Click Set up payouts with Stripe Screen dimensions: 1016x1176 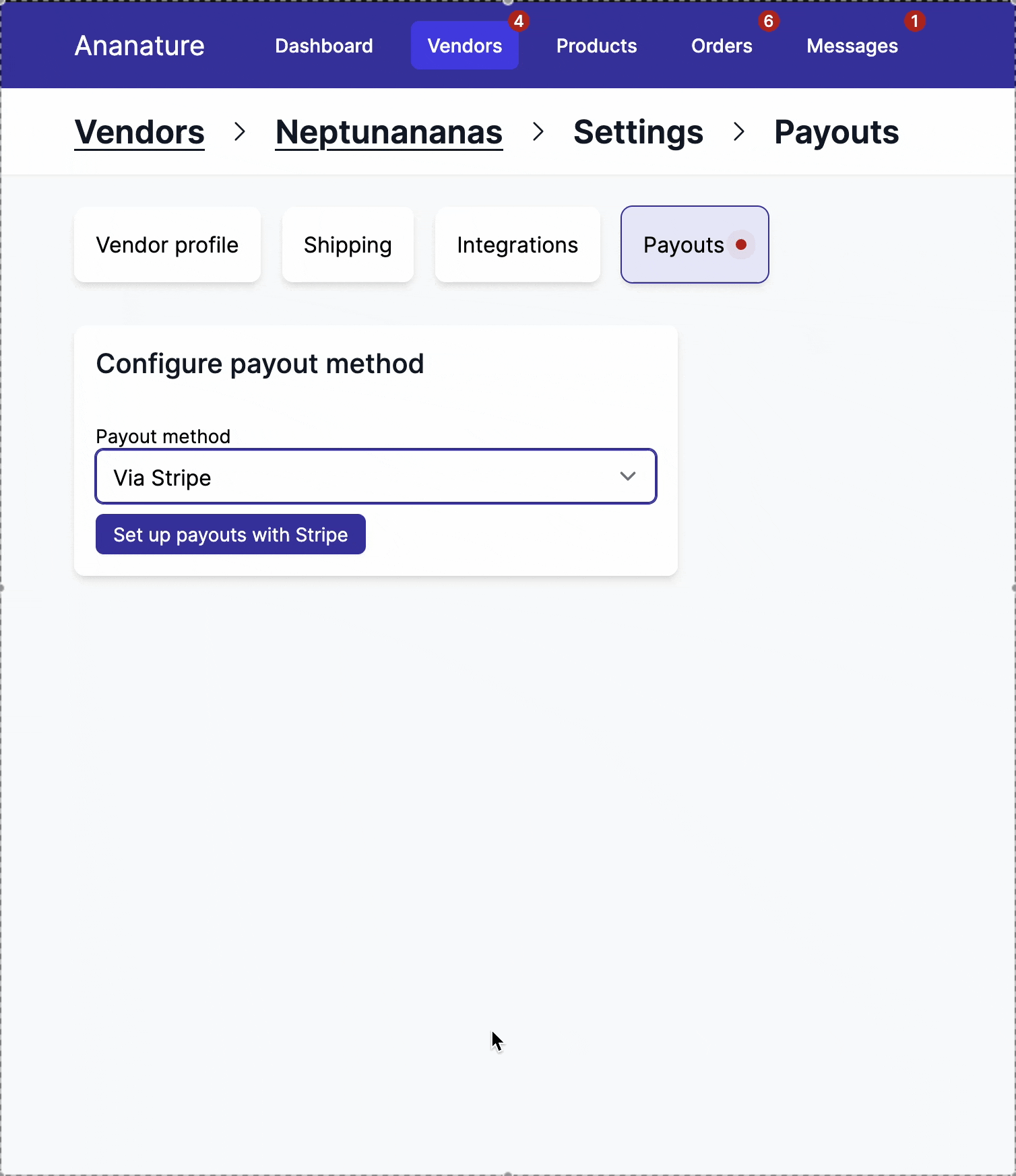coord(230,534)
